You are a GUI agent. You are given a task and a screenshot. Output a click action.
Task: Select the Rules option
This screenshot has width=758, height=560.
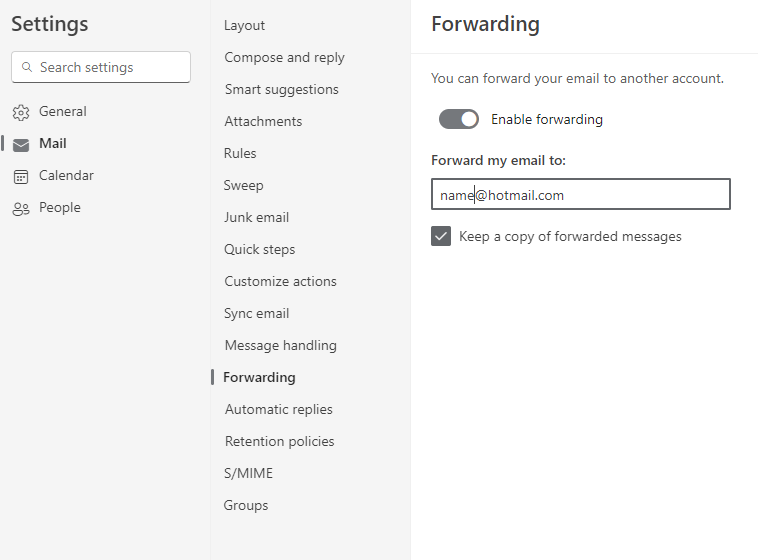pos(240,153)
